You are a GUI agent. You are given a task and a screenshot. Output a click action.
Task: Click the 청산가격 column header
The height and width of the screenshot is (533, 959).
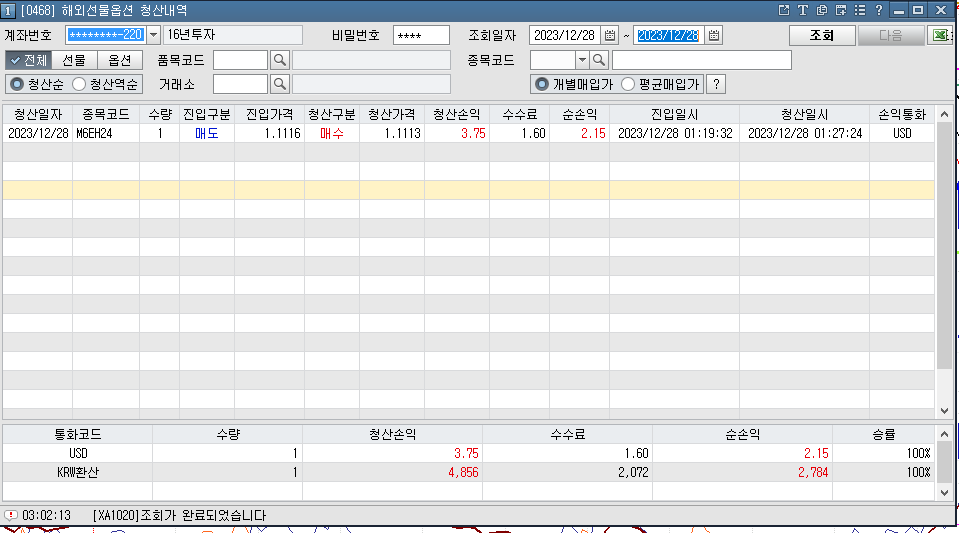tap(391, 114)
